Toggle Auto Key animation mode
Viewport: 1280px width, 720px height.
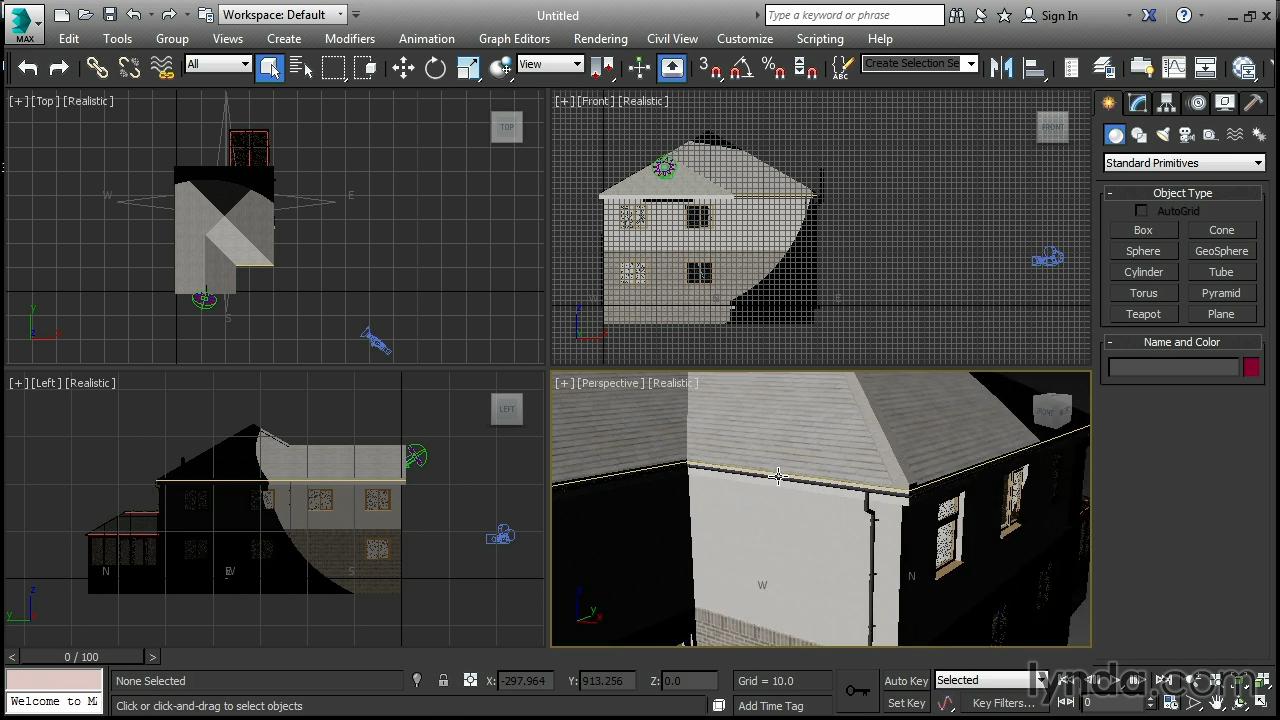point(905,681)
